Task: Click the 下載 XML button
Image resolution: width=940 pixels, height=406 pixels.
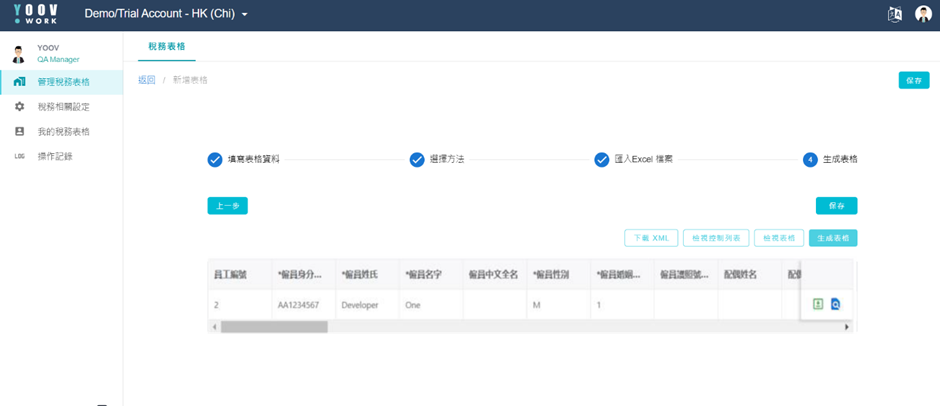Action: 651,238
